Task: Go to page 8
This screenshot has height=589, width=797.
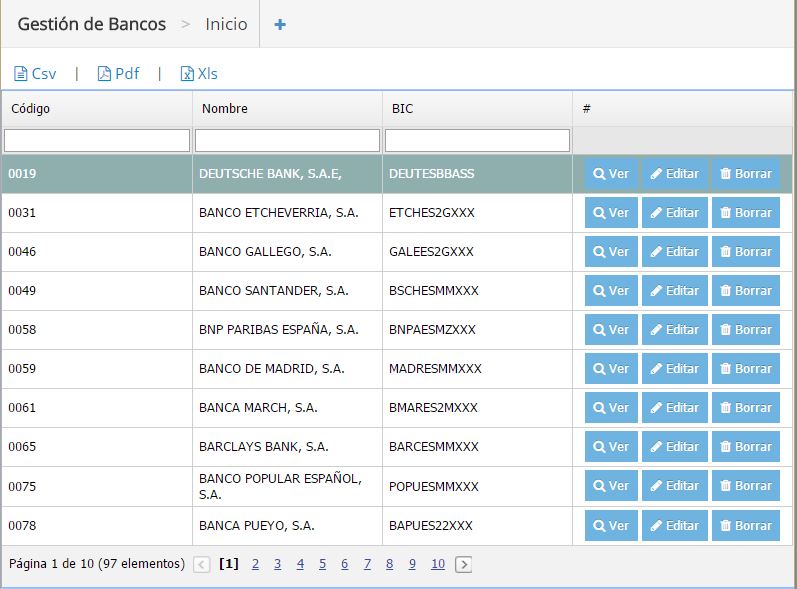Action: 389,564
